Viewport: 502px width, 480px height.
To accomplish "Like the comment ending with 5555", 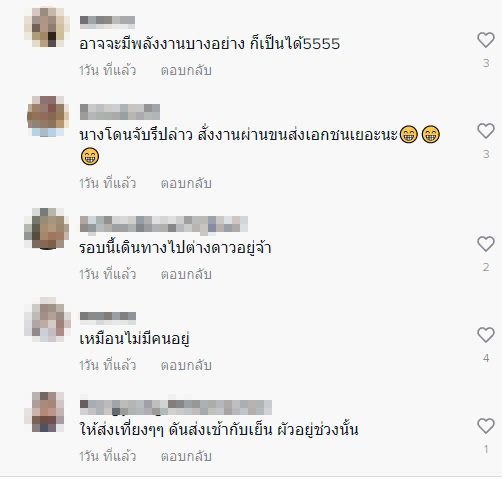I will pos(486,40).
